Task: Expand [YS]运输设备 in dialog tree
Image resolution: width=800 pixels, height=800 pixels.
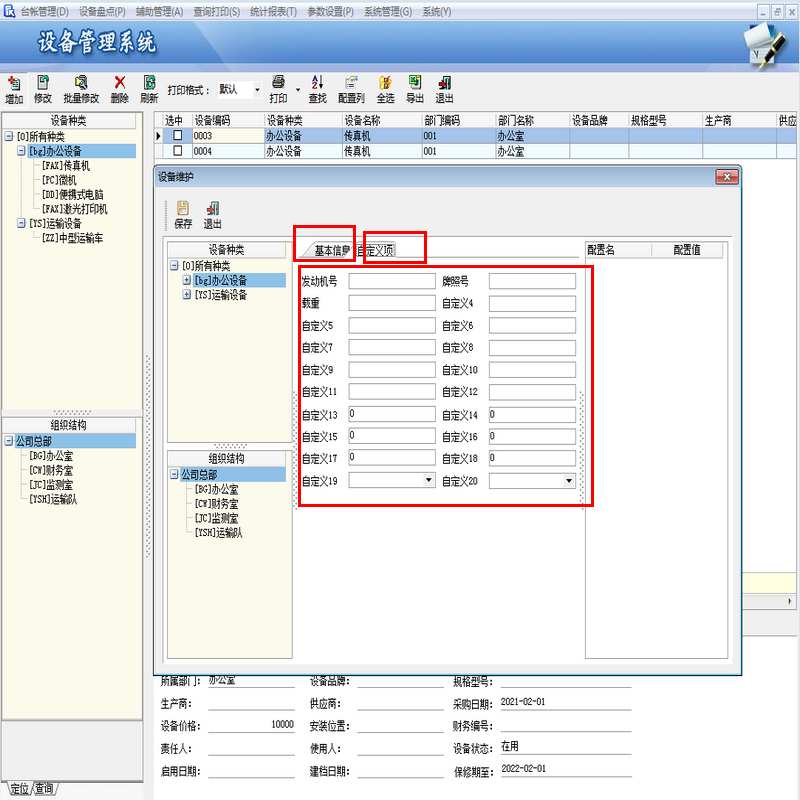Action: [x=187, y=294]
